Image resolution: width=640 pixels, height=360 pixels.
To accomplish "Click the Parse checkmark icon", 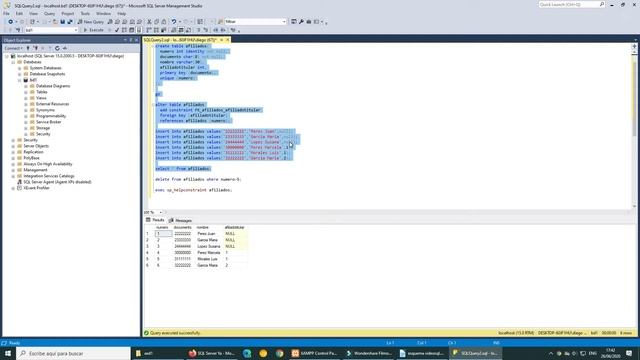I will pyautogui.click(x=117, y=30).
